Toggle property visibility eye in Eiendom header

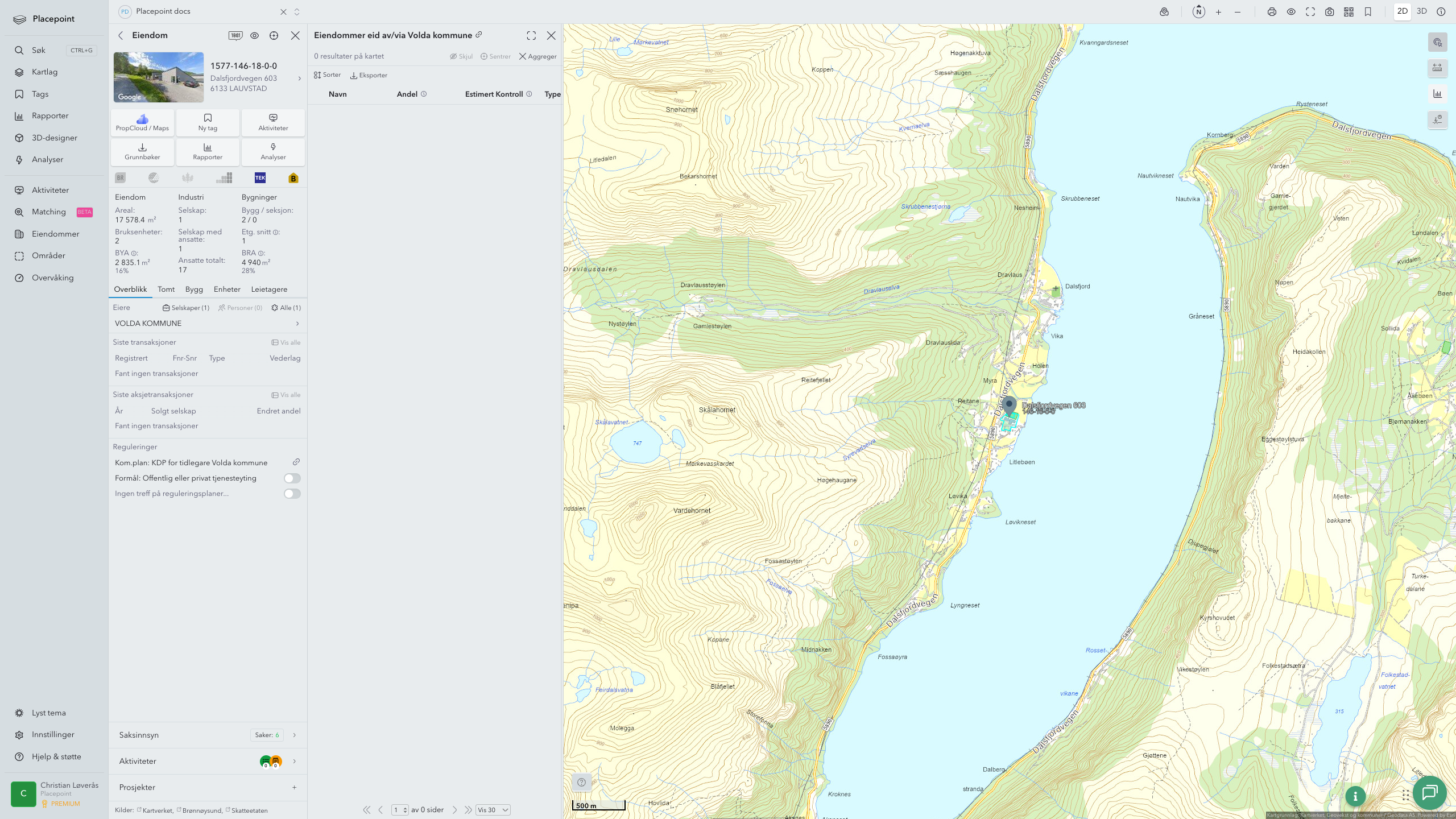click(255, 35)
